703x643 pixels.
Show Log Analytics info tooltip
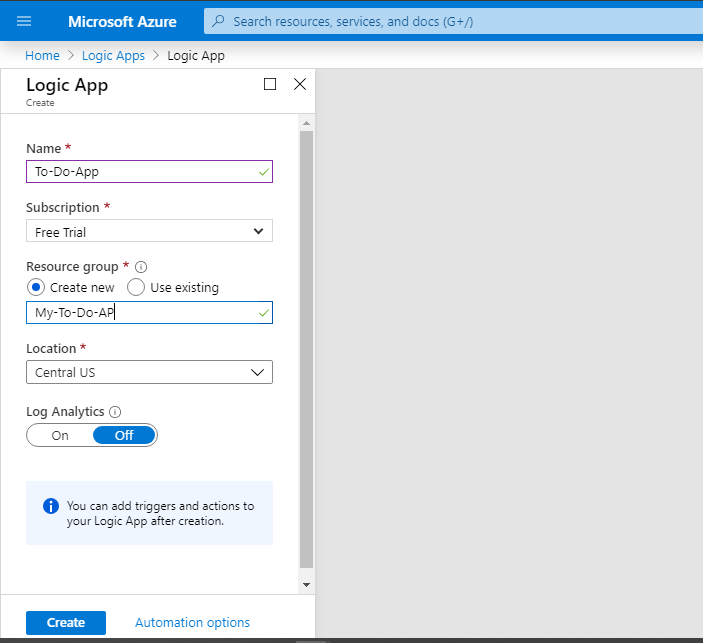click(115, 412)
